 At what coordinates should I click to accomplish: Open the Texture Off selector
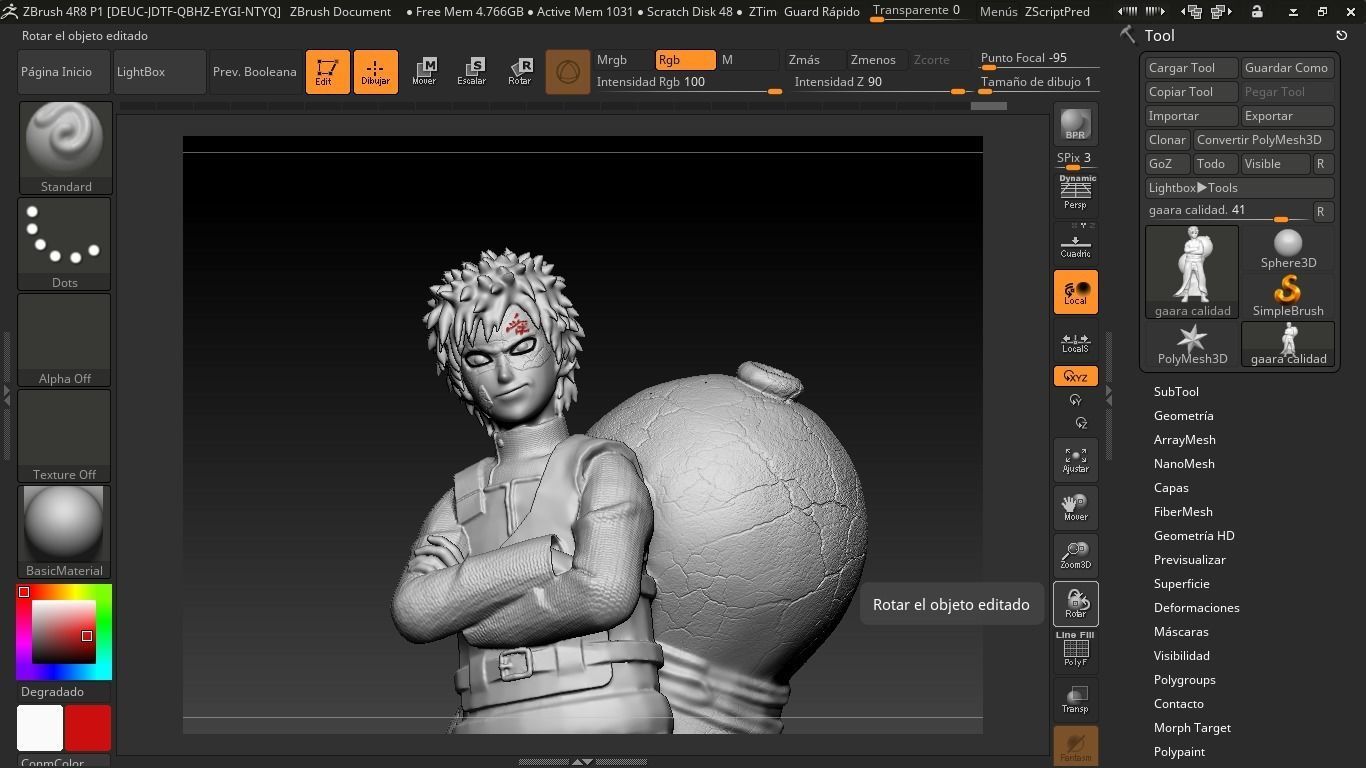click(x=65, y=436)
